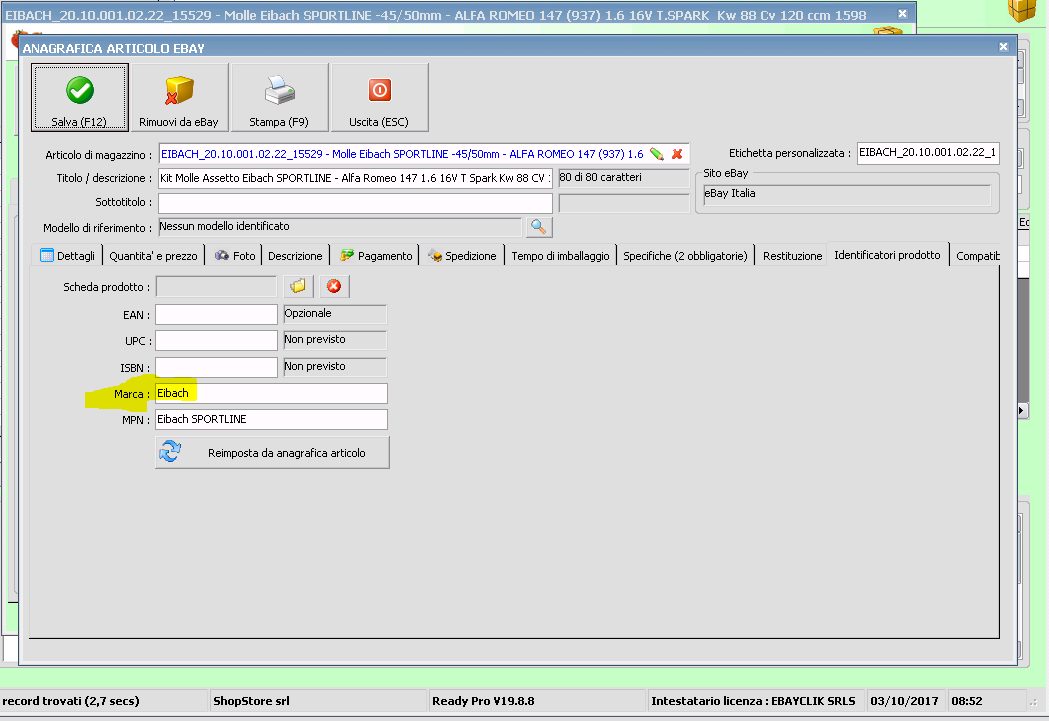Click 'record trovati (2,7 secs)' status text
The width and height of the screenshot is (1049, 721).
[71, 701]
